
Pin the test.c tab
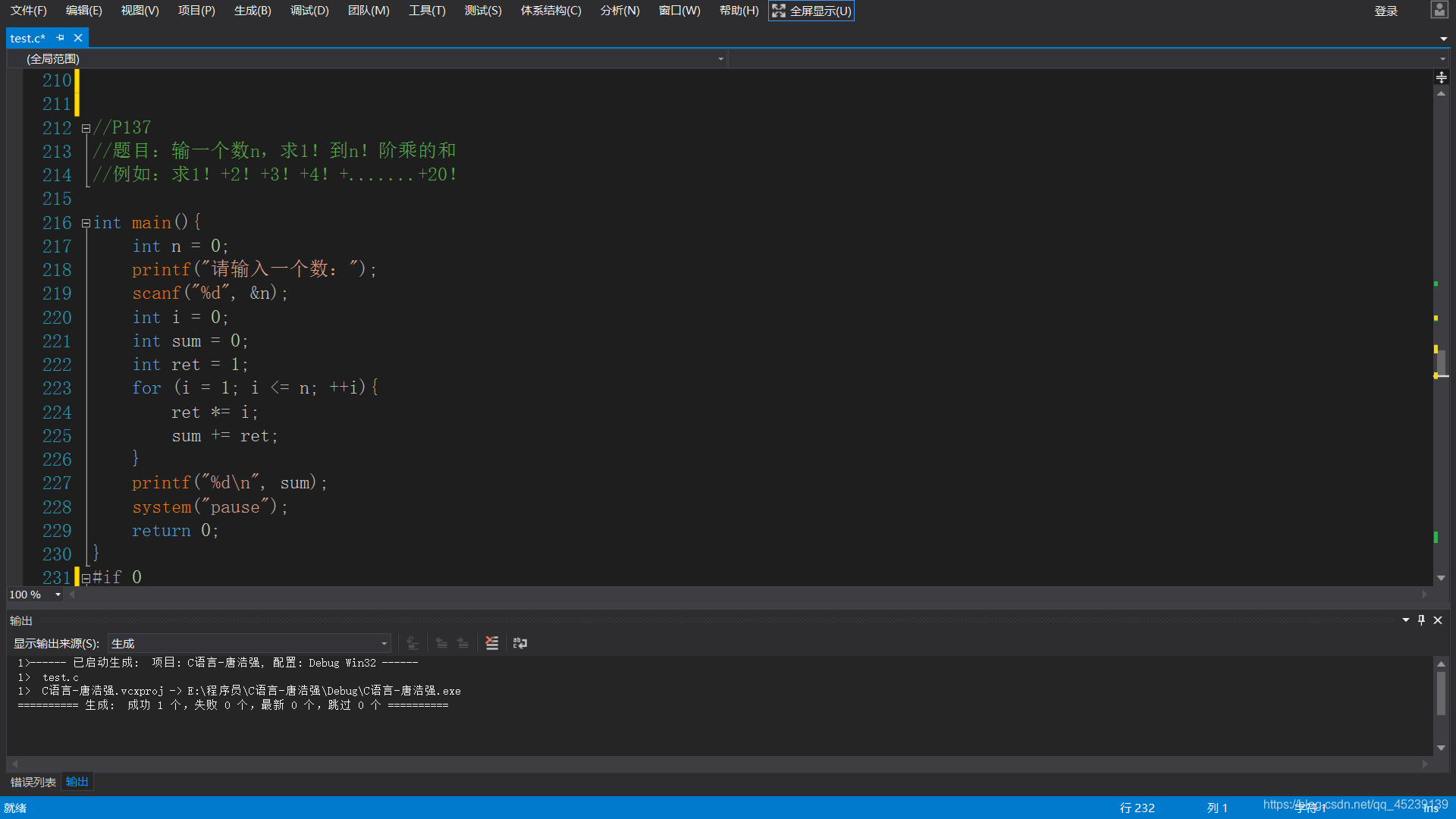(x=61, y=38)
